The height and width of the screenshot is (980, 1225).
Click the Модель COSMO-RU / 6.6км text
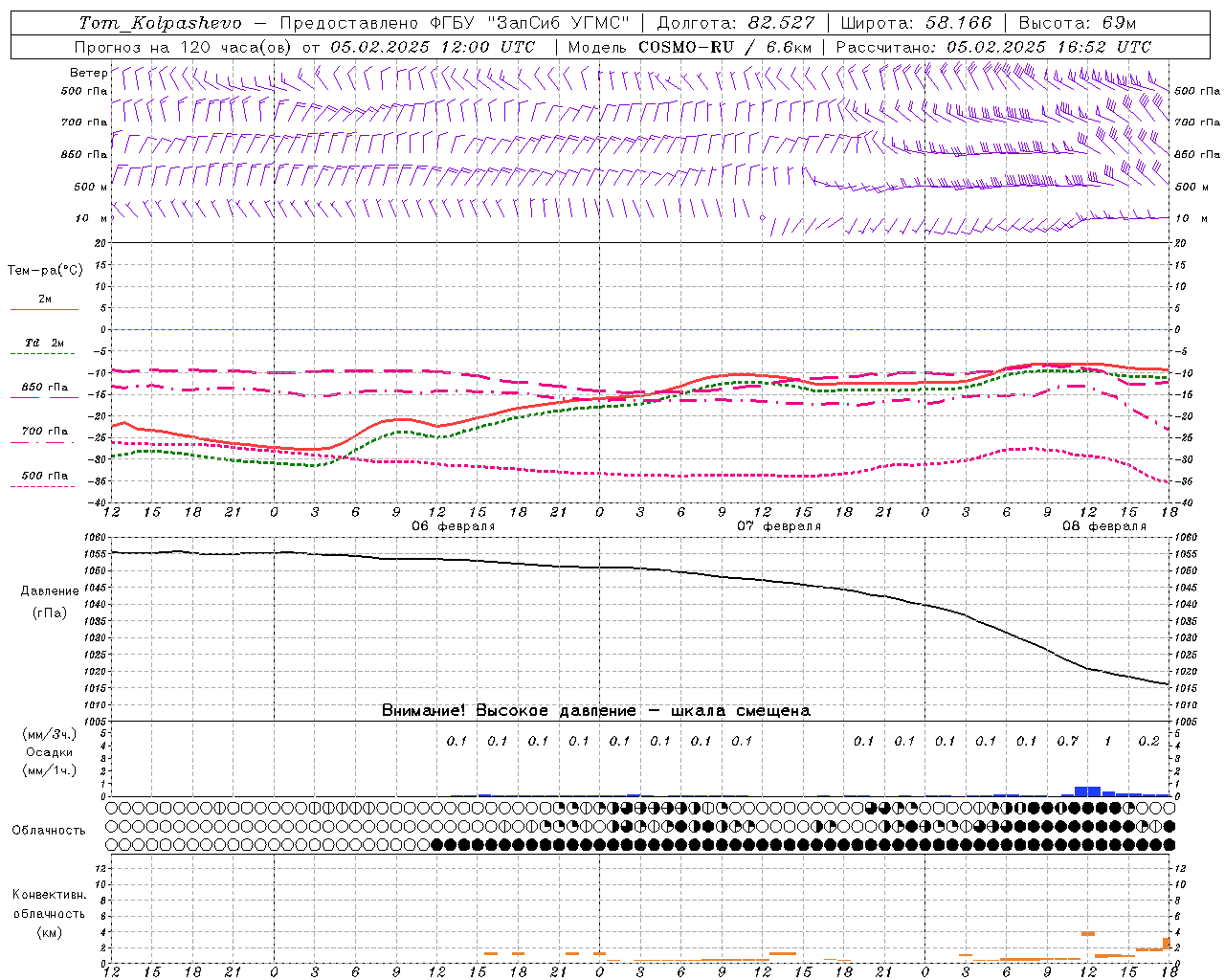690,47
